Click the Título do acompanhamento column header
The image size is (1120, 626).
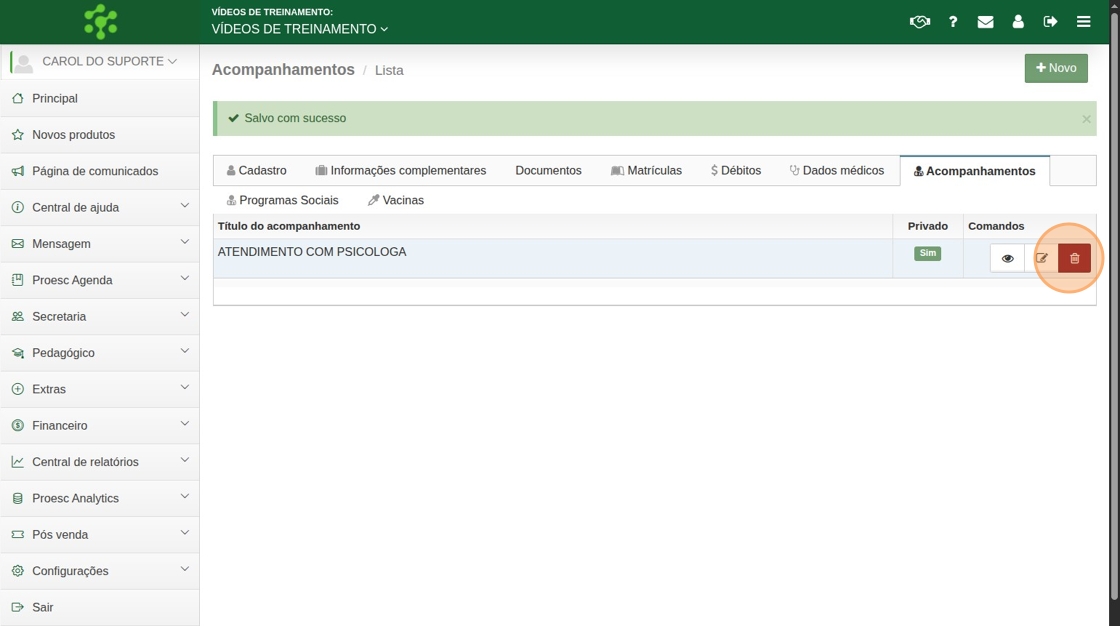(289, 226)
